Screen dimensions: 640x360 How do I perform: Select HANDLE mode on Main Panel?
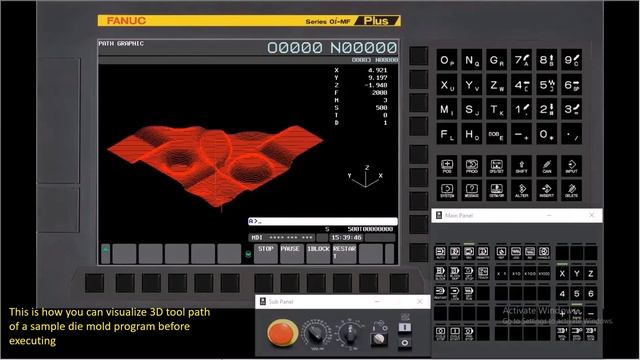544,253
